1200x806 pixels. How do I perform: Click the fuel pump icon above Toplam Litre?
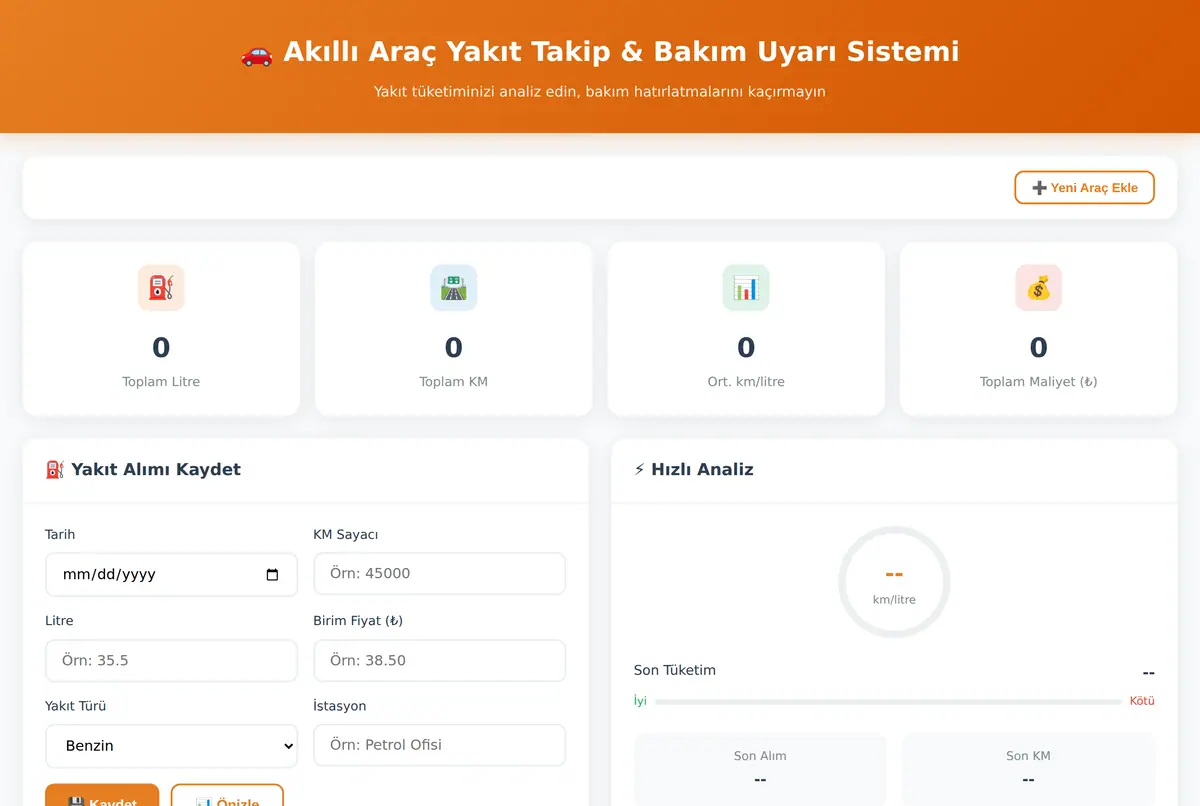[161, 288]
